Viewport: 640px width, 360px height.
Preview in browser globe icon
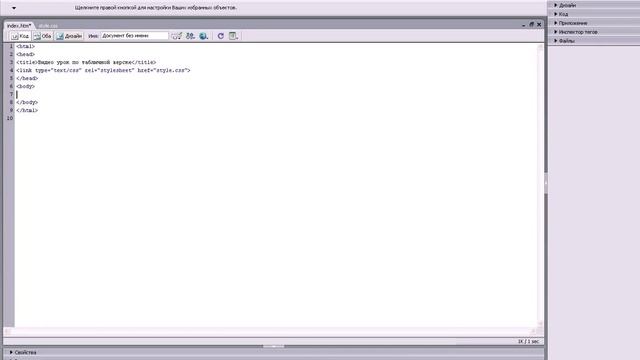click(x=203, y=36)
